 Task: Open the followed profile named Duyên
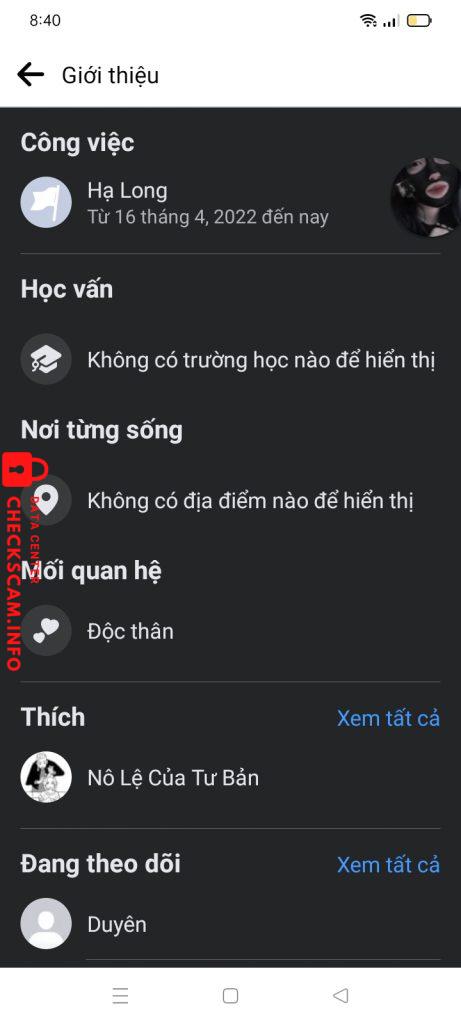click(x=117, y=924)
